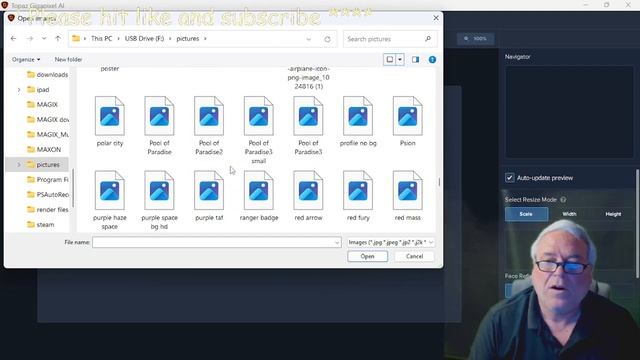Go up one folder level

click(58, 39)
